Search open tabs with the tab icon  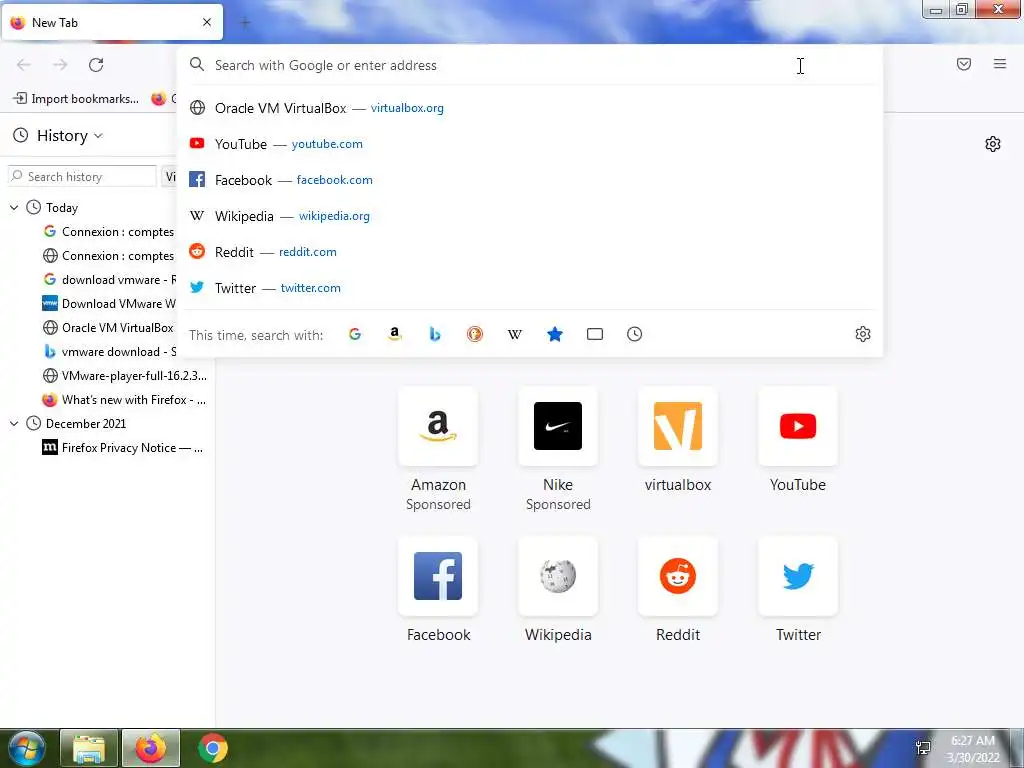click(x=594, y=334)
